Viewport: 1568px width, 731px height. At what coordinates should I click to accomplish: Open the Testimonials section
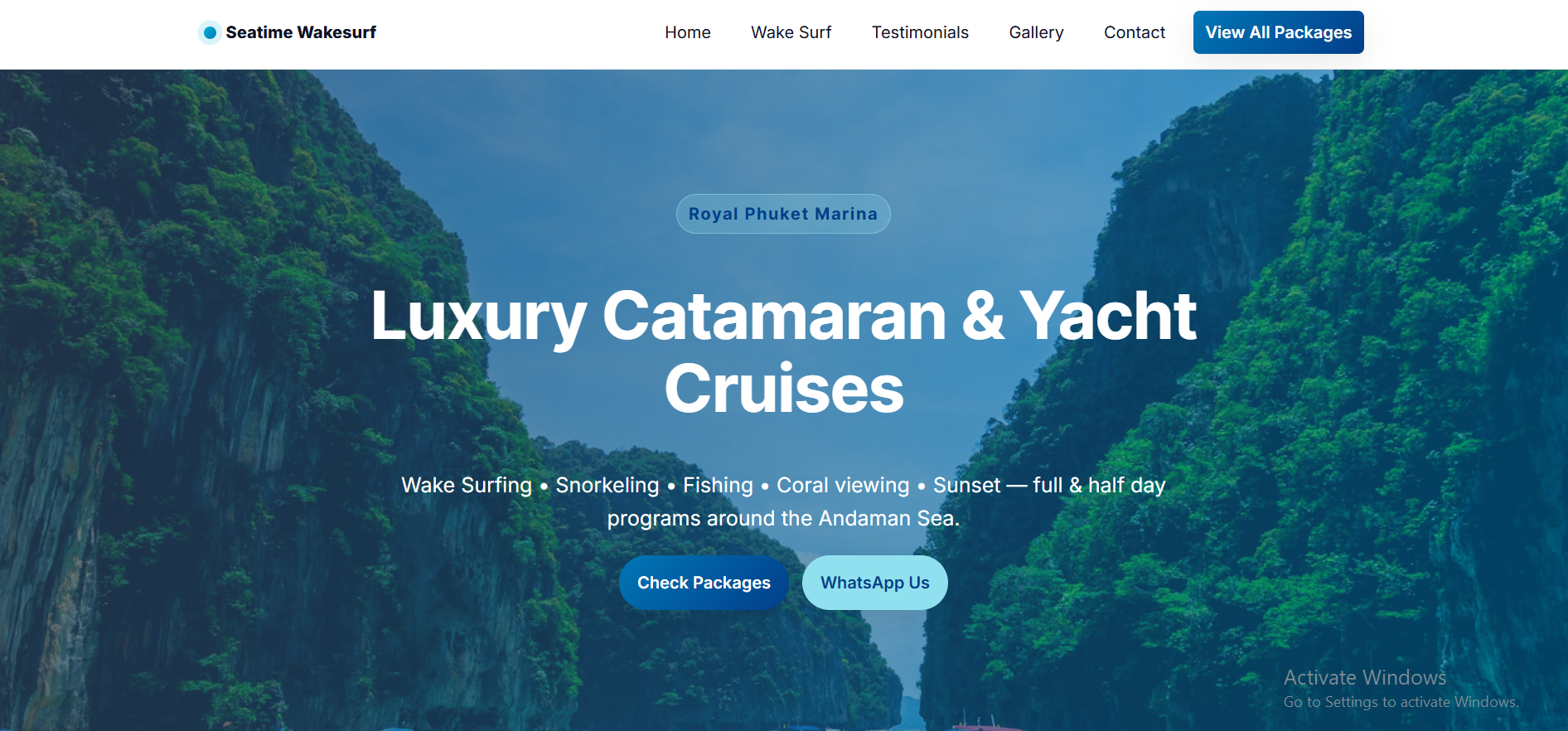(920, 32)
